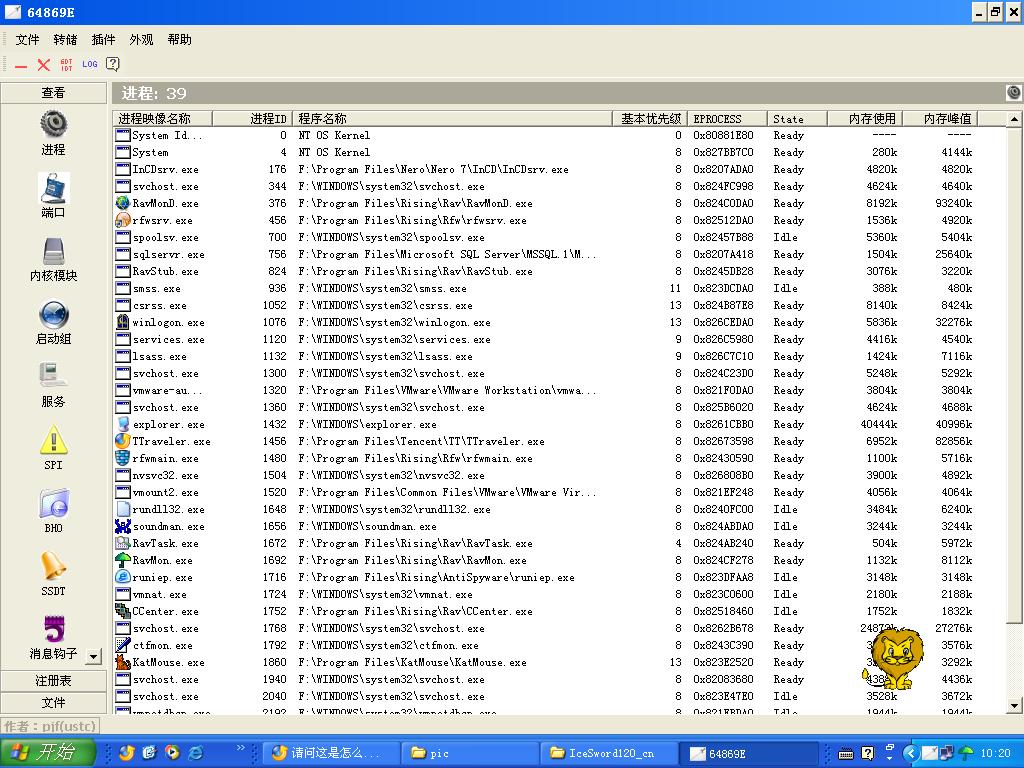Sort by 内存峰值 column header
The image size is (1024, 768).
940,118
